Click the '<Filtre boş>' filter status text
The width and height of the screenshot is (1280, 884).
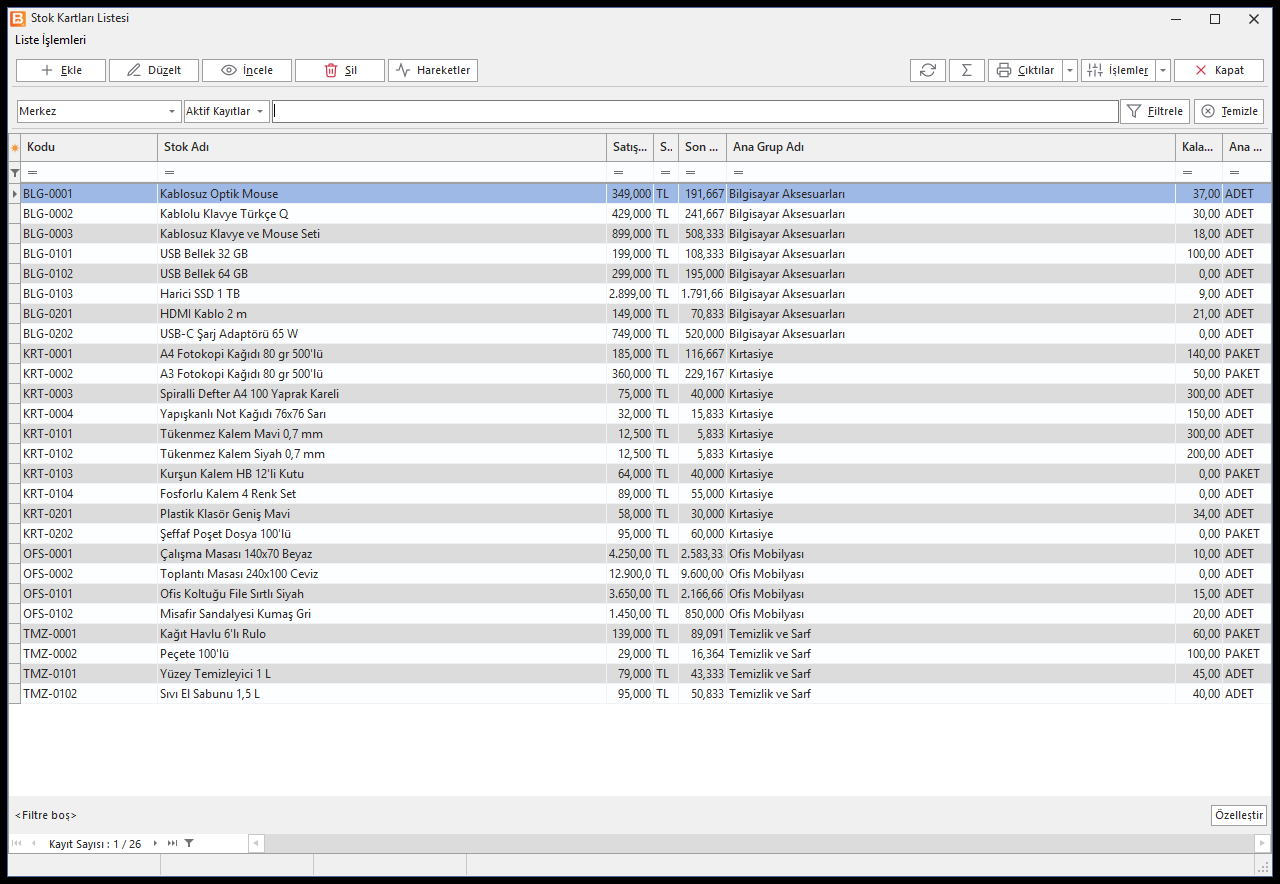[46, 815]
